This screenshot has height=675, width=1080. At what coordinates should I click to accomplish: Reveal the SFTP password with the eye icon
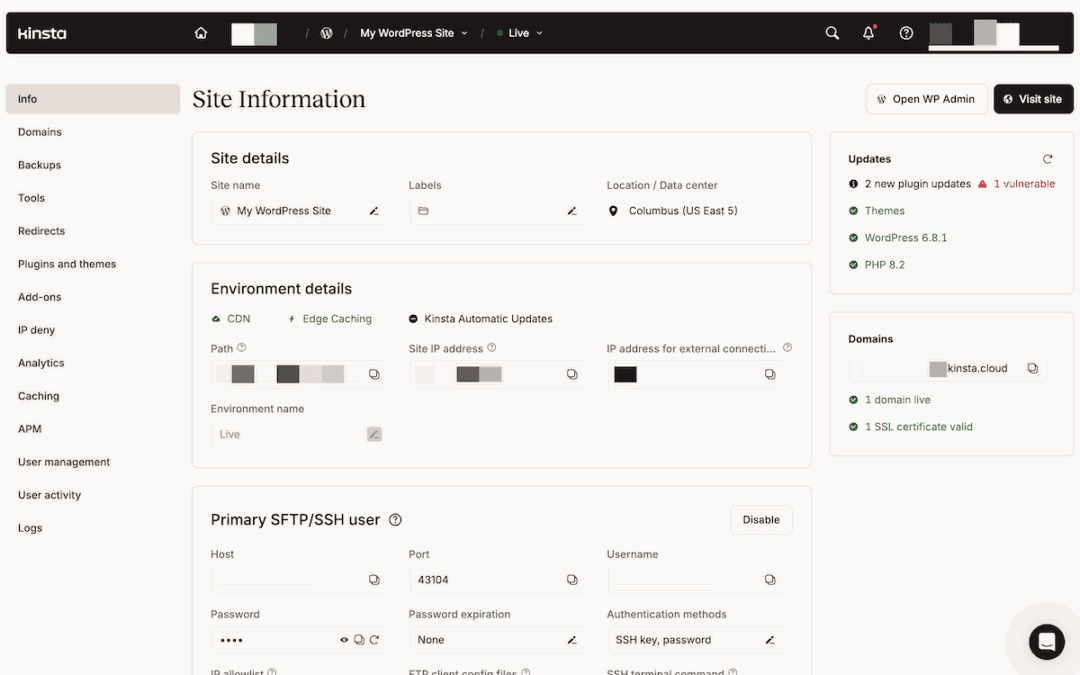click(344, 640)
